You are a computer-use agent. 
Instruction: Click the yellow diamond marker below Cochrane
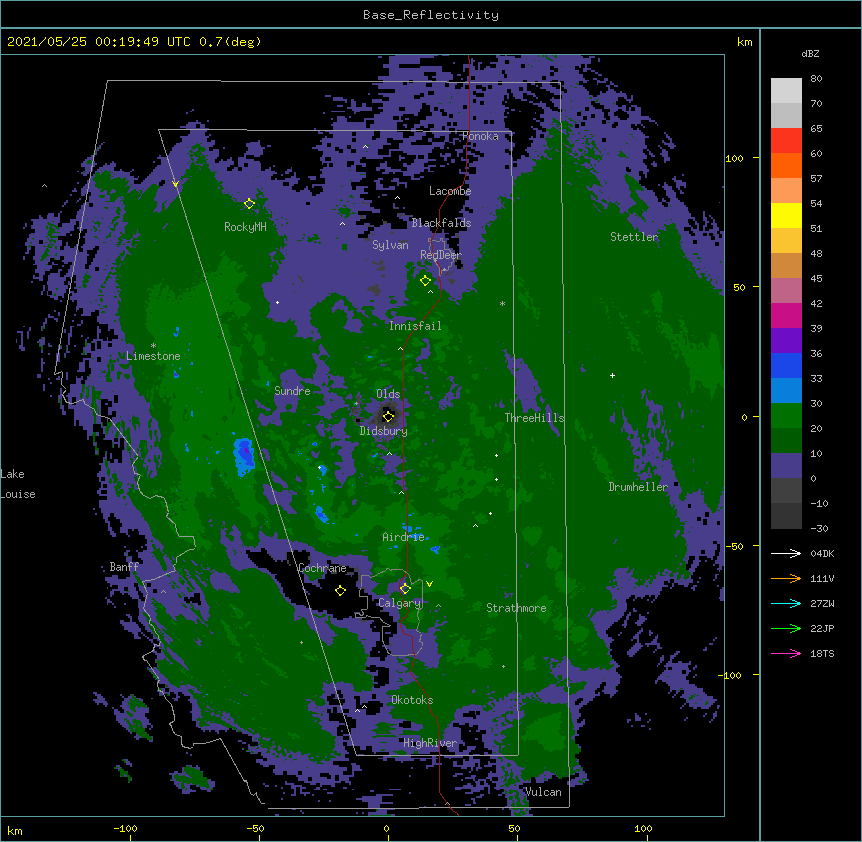click(340, 591)
